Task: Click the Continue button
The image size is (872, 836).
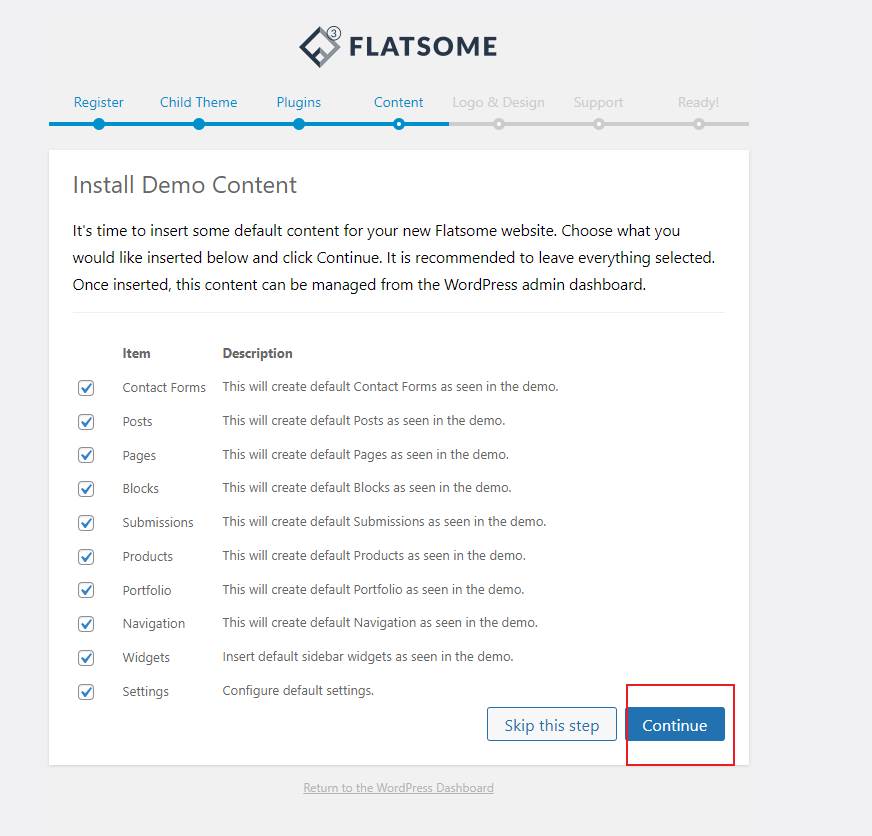Action: point(676,724)
